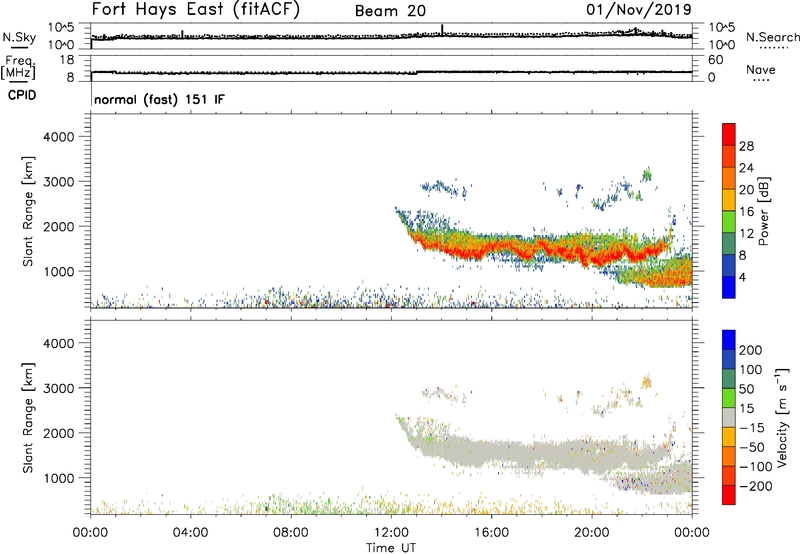Screen dimensions: 800x554
Task: Click the '12:00' time tick label
Action: click(x=391, y=533)
